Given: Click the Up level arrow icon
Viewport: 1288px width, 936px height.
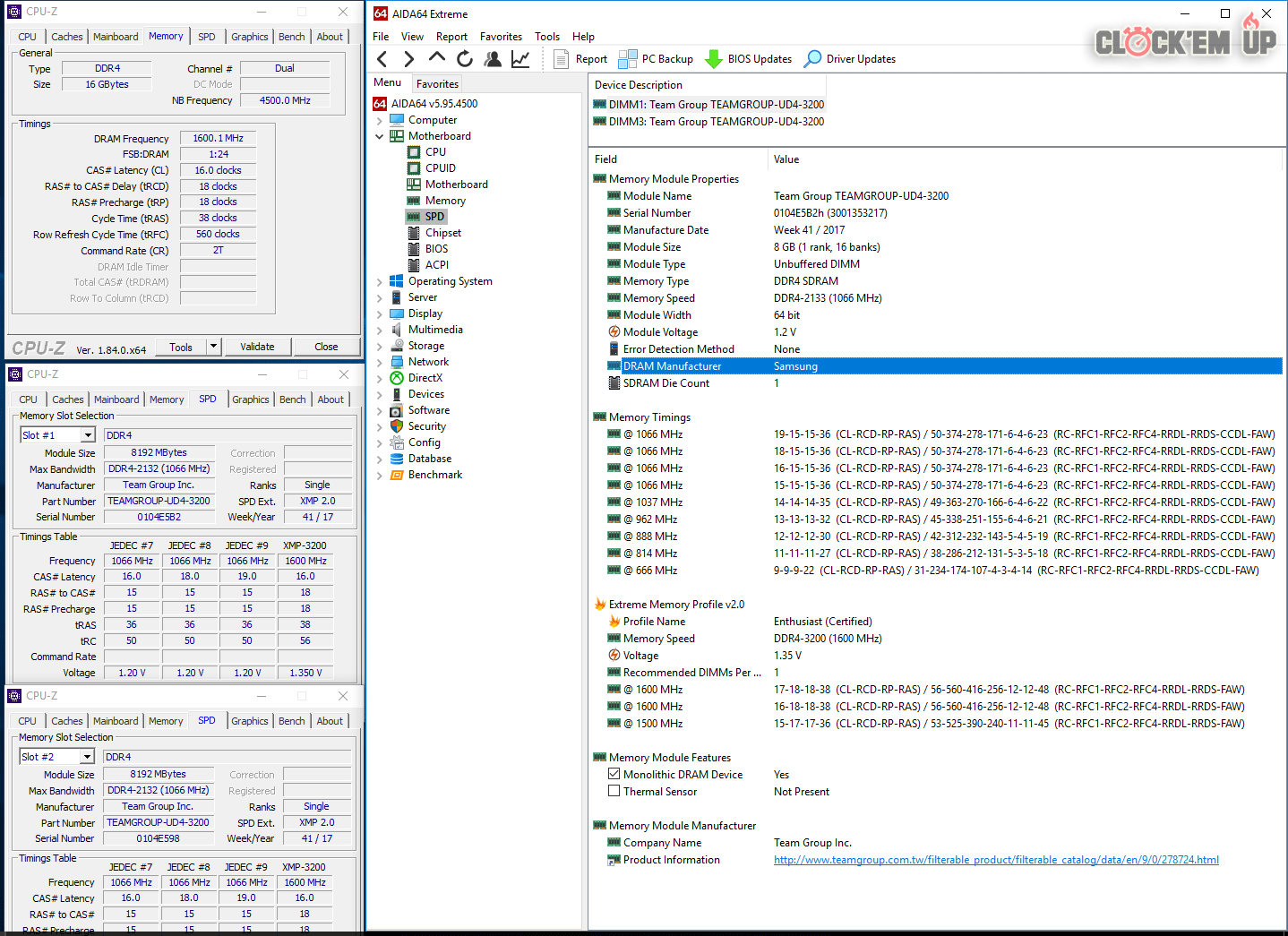Looking at the screenshot, I should click(437, 58).
